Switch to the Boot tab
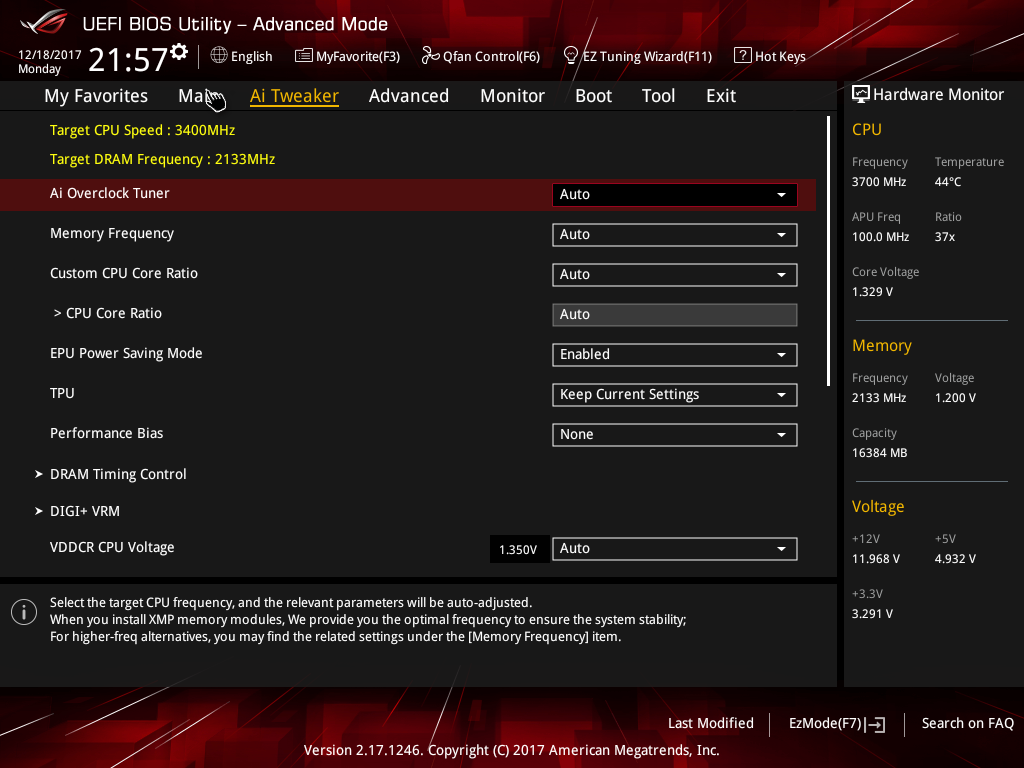 tap(594, 96)
